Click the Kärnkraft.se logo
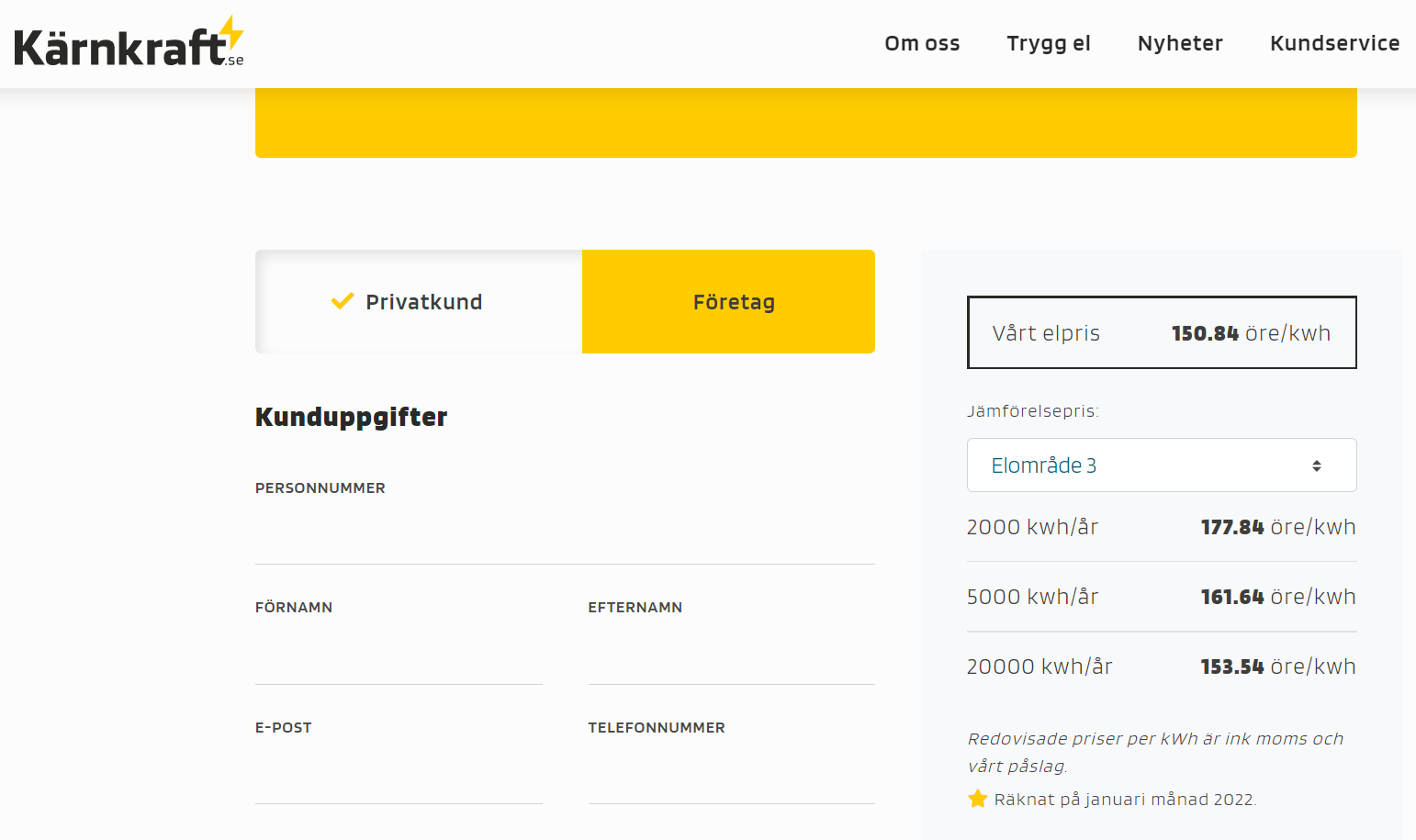 pyautogui.click(x=119, y=46)
